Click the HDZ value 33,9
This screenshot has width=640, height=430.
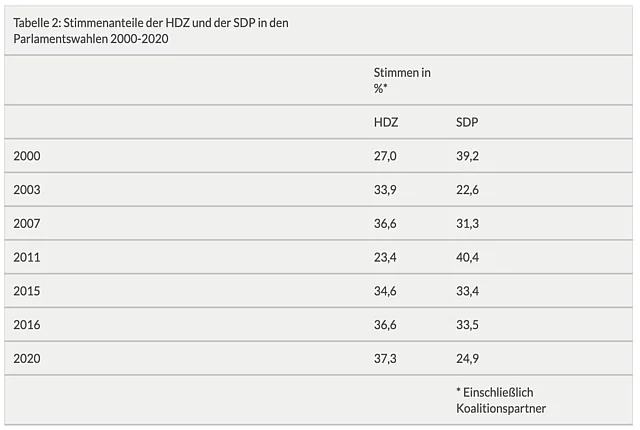[x=386, y=190]
